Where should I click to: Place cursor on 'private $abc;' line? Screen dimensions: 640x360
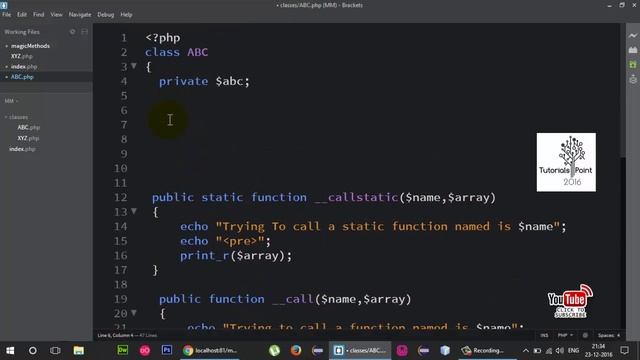point(204,81)
